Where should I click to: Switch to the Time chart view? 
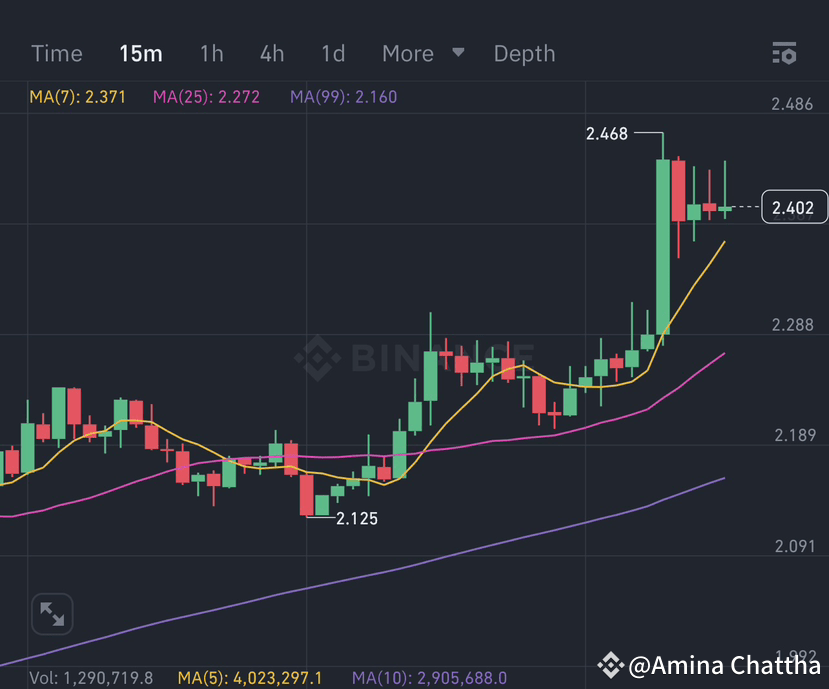56,54
